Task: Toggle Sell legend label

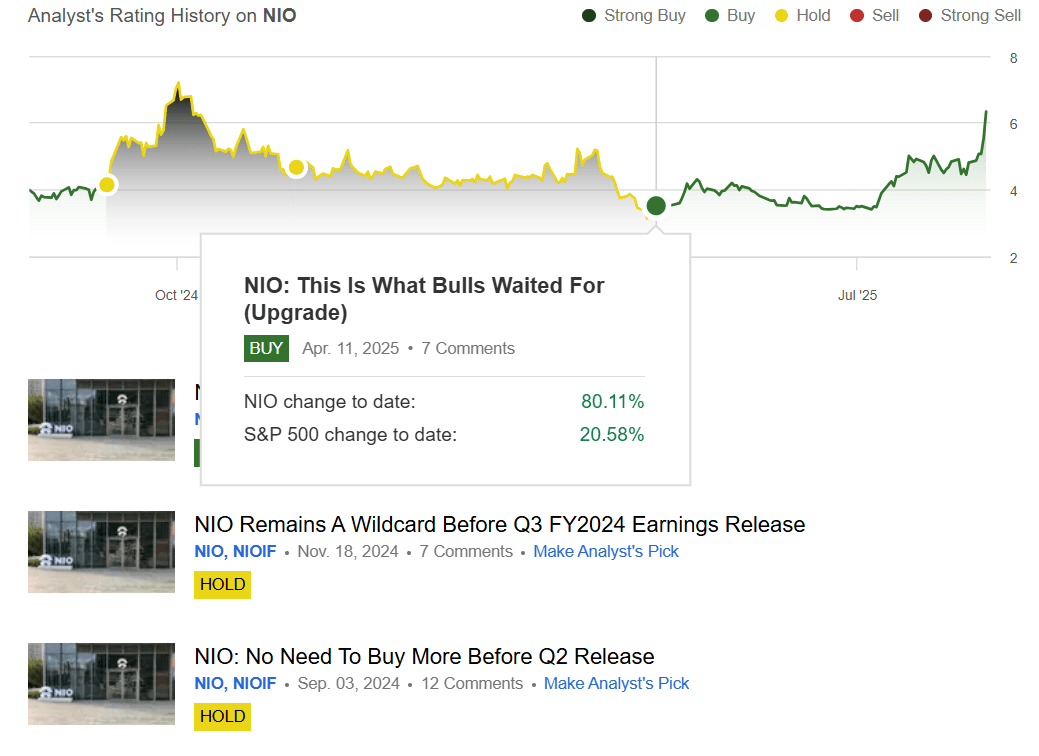Action: pyautogui.click(x=885, y=15)
